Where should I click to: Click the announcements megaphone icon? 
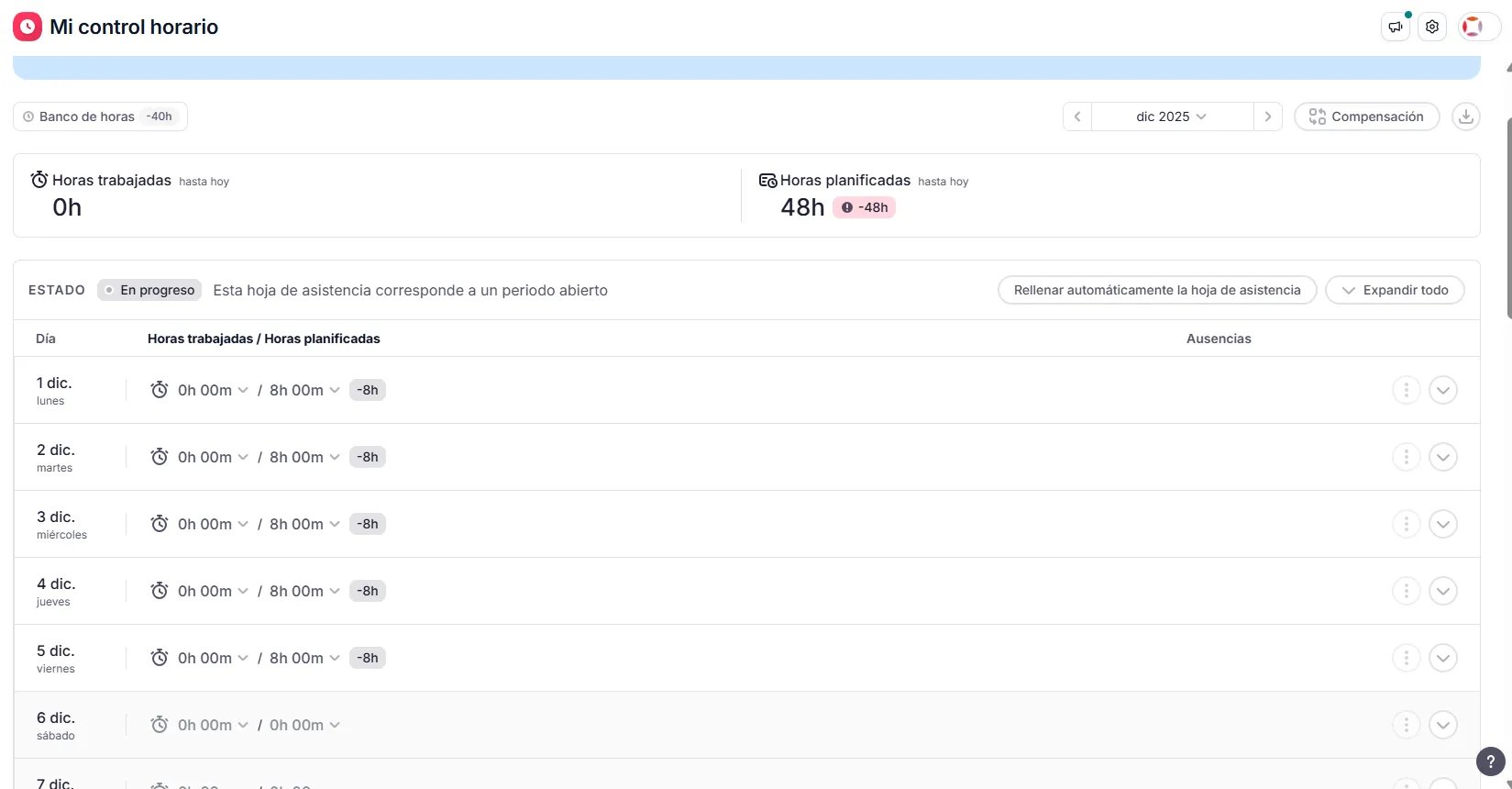(1395, 28)
